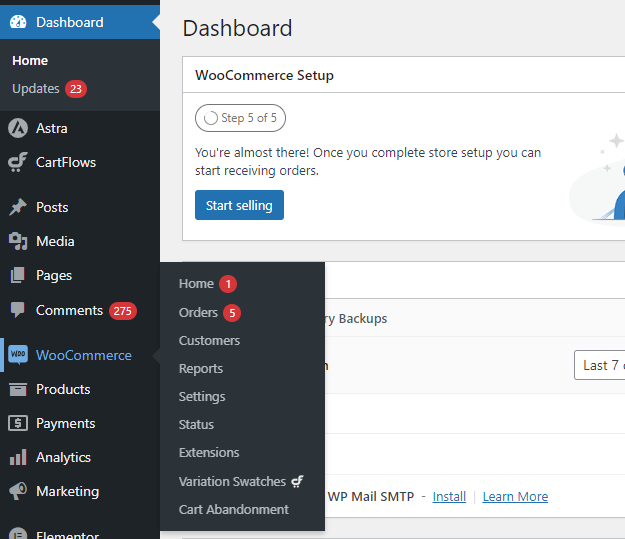Click the Astra theme icon
This screenshot has width=625, height=539.
pos(18,128)
